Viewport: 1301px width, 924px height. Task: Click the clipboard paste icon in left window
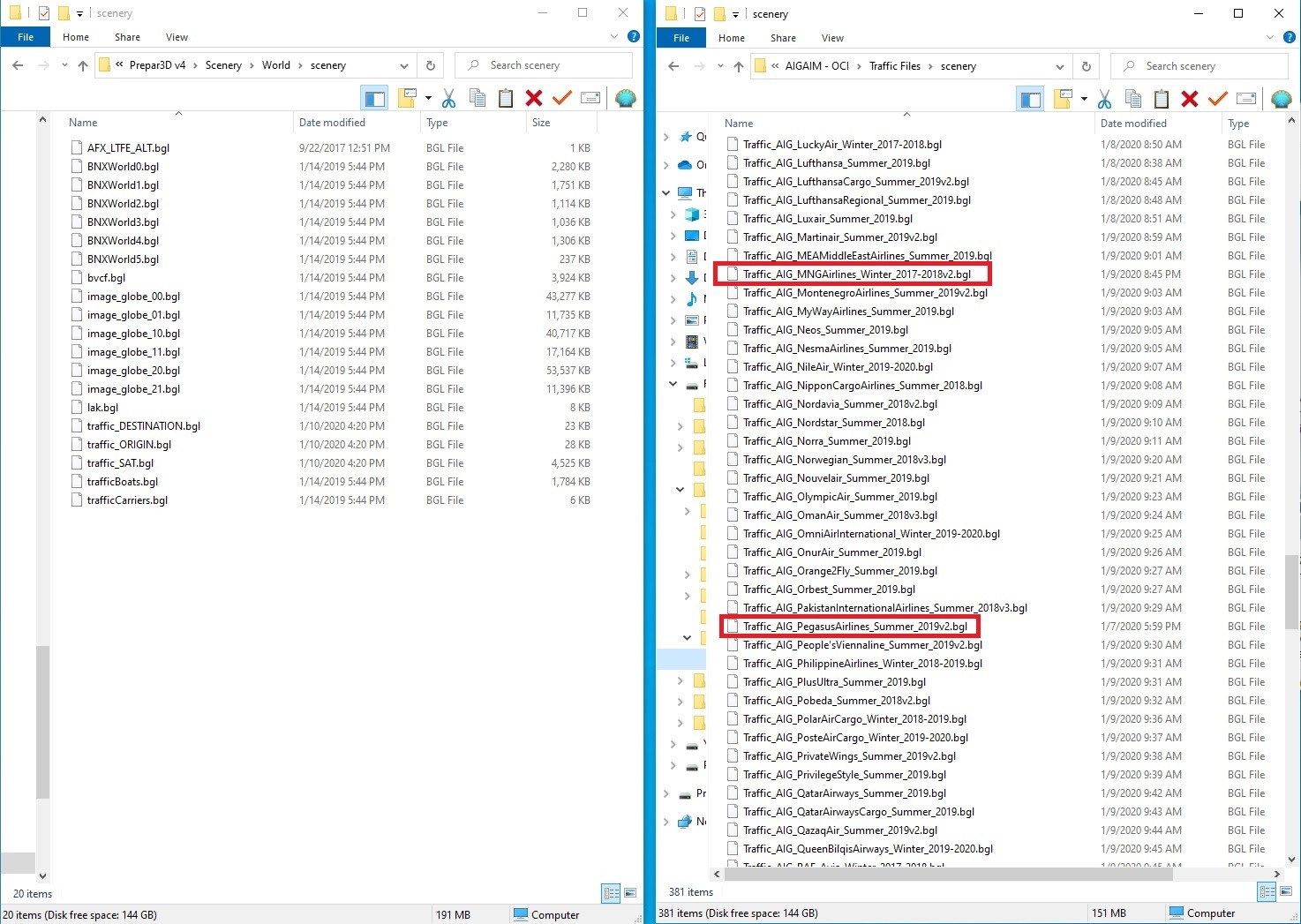tap(506, 98)
